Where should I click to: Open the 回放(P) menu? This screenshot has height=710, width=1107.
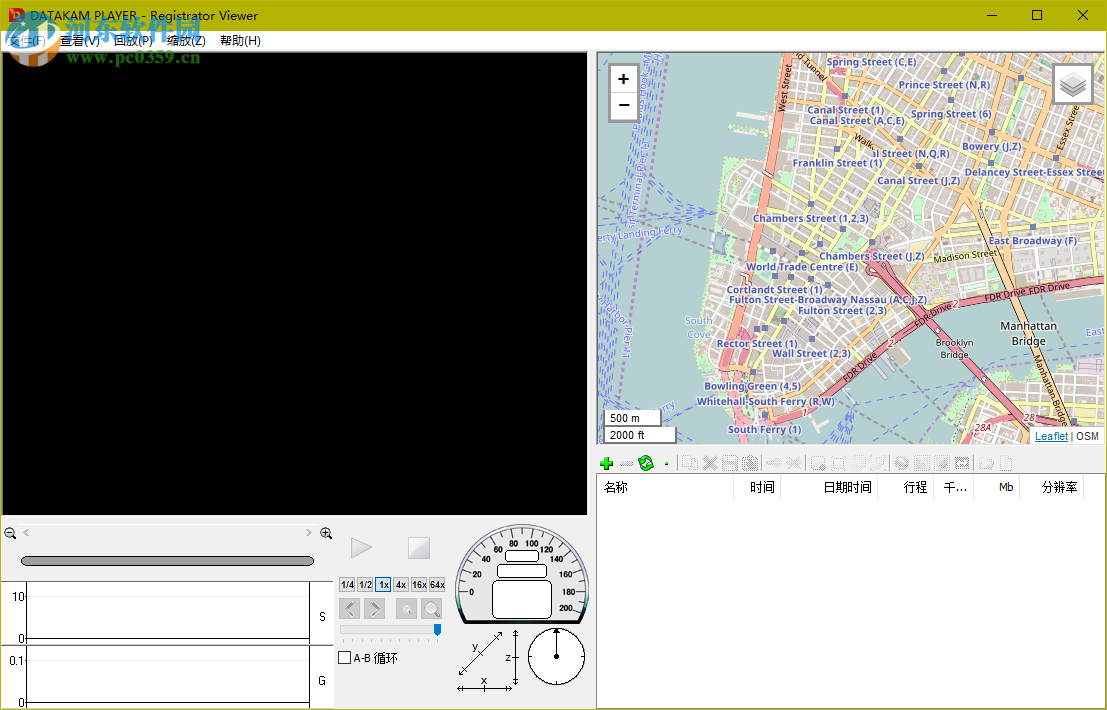133,41
